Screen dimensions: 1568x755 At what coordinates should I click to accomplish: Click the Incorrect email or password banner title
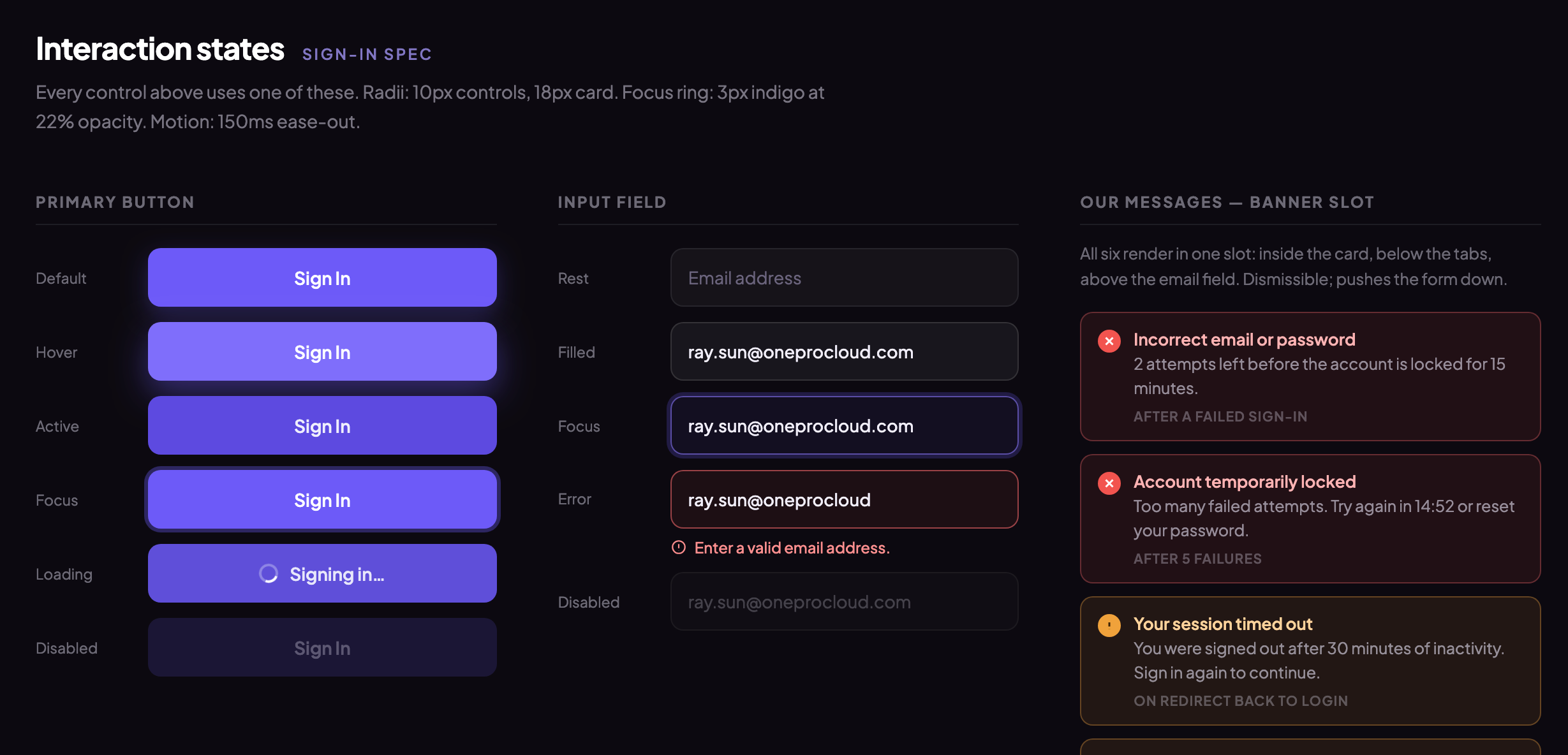1244,340
